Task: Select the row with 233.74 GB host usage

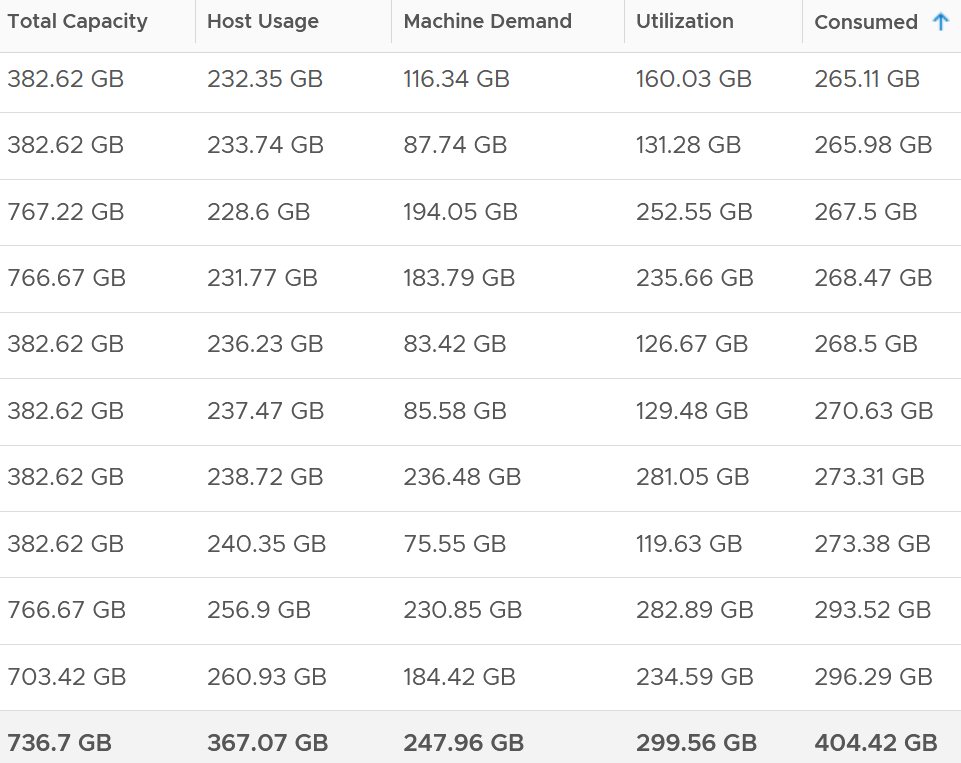Action: [x=480, y=146]
